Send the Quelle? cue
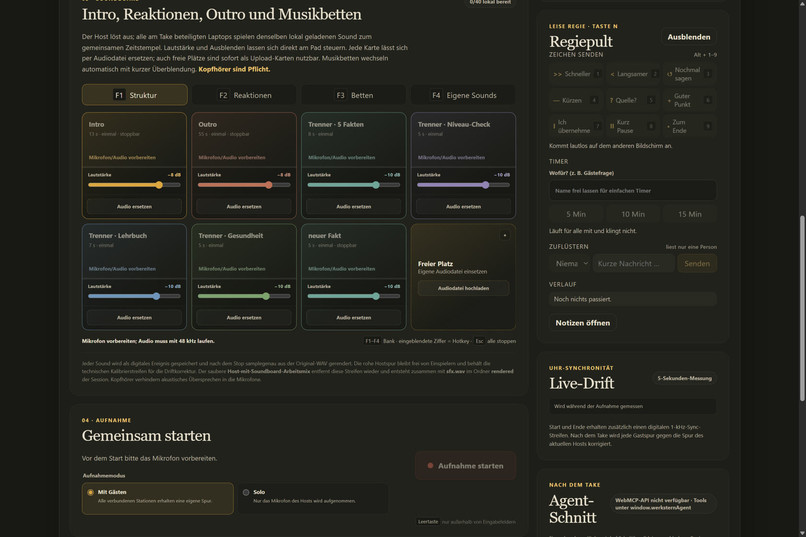The height and width of the screenshot is (537, 806). pos(633,100)
